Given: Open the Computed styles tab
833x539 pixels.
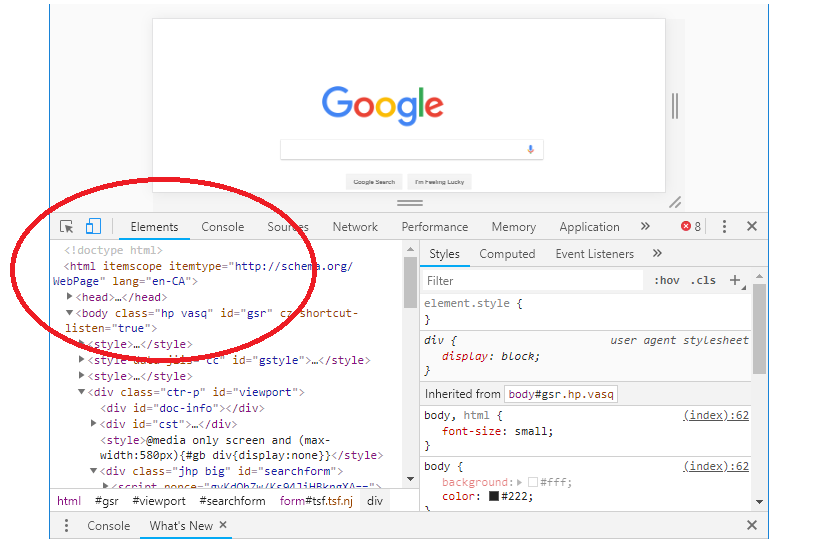Looking at the screenshot, I should tap(507, 254).
